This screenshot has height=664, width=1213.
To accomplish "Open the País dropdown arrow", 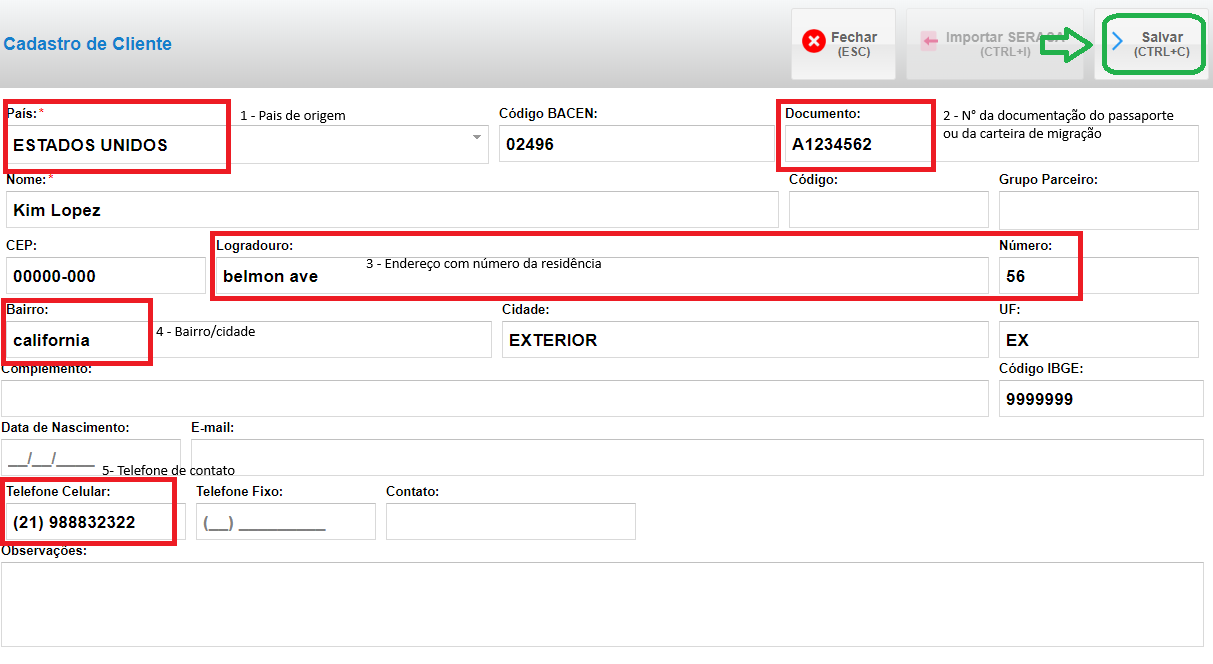I will point(477,138).
